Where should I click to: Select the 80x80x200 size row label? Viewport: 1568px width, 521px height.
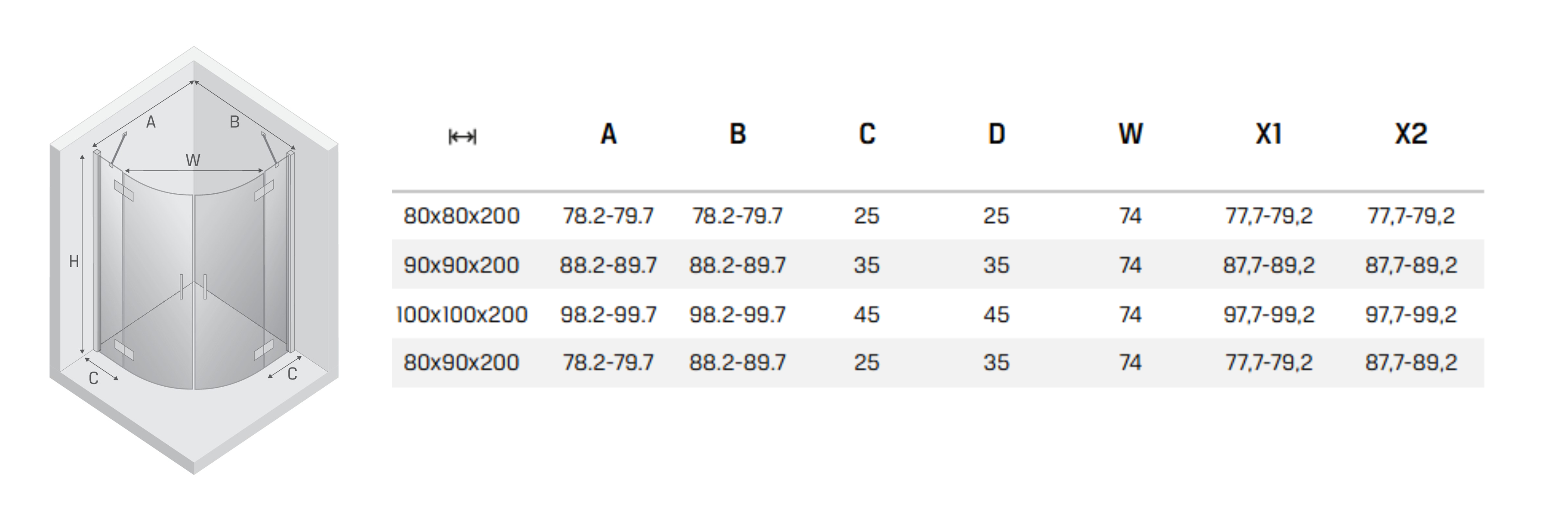tap(461, 216)
